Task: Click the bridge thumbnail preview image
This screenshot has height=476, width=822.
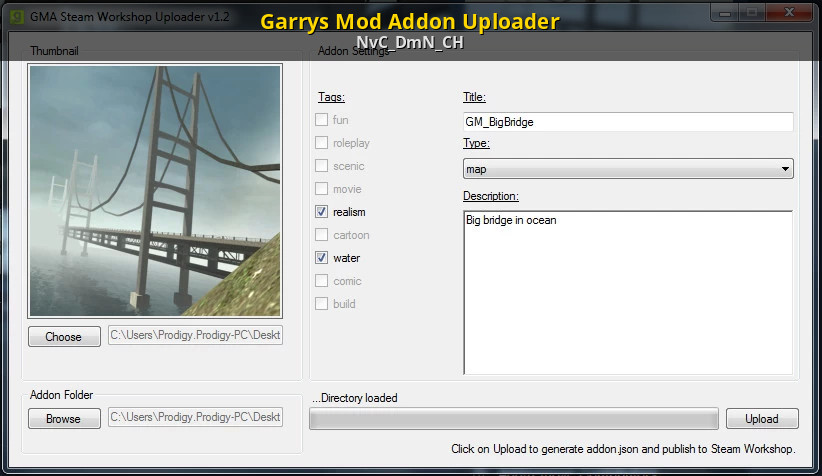Action: pos(156,191)
